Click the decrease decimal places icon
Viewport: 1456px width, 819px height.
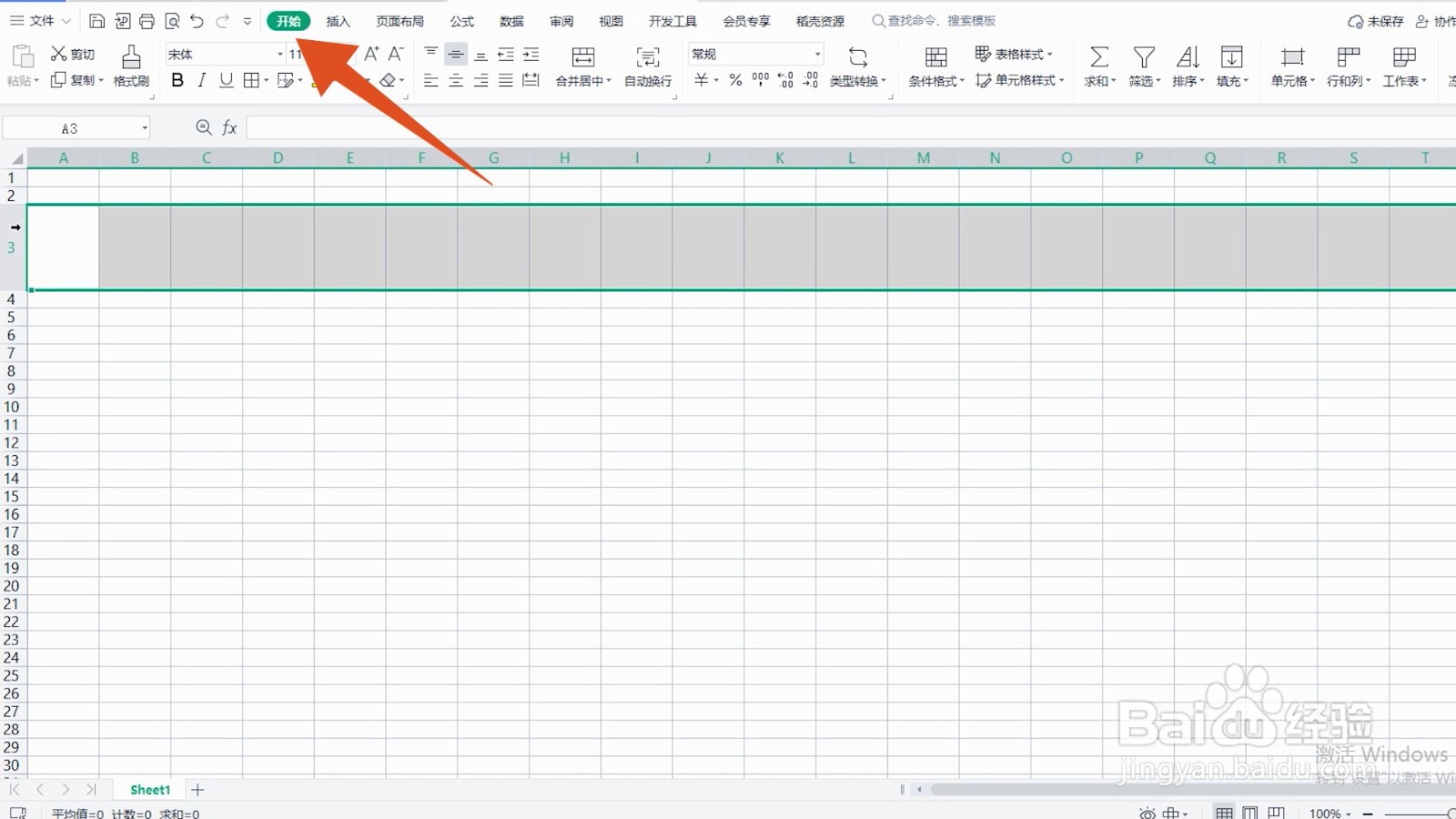(810, 80)
